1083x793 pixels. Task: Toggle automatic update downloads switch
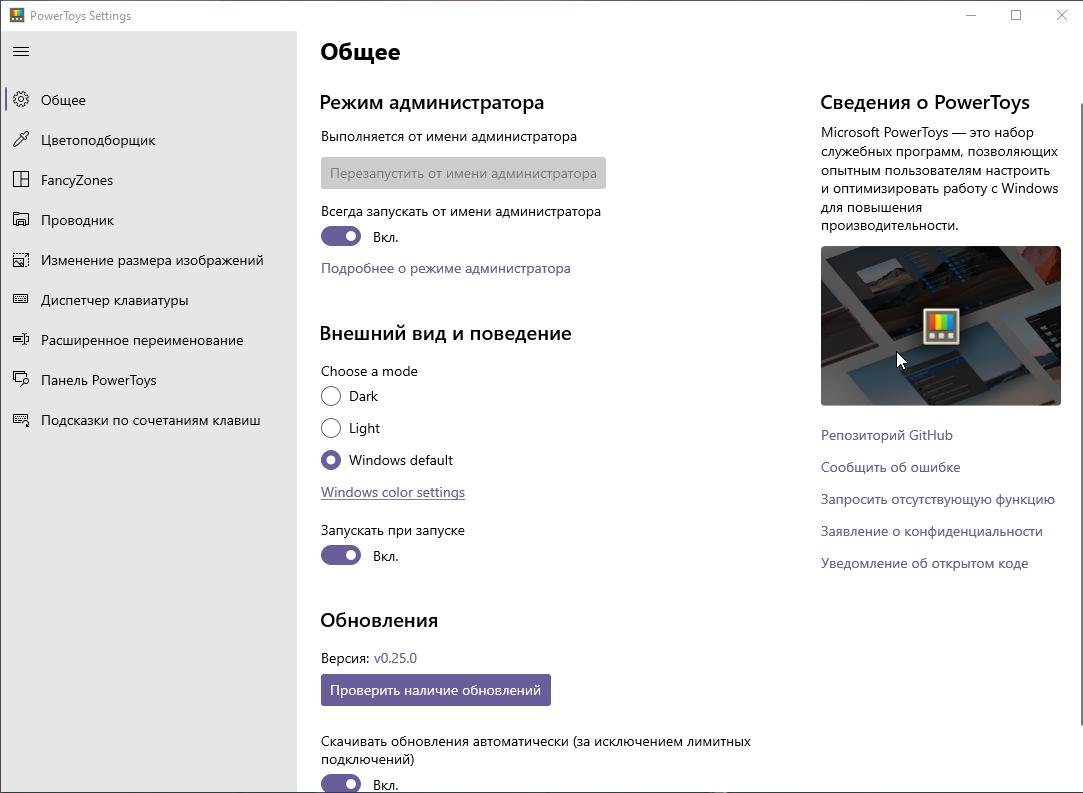(x=341, y=784)
